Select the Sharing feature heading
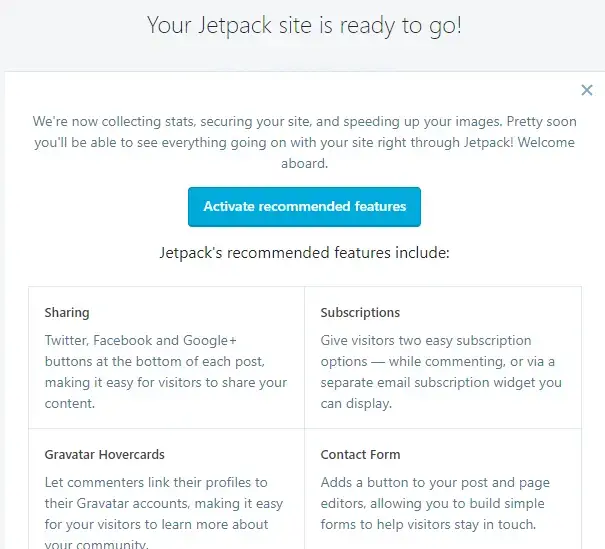The width and height of the screenshot is (605, 549). point(67,313)
